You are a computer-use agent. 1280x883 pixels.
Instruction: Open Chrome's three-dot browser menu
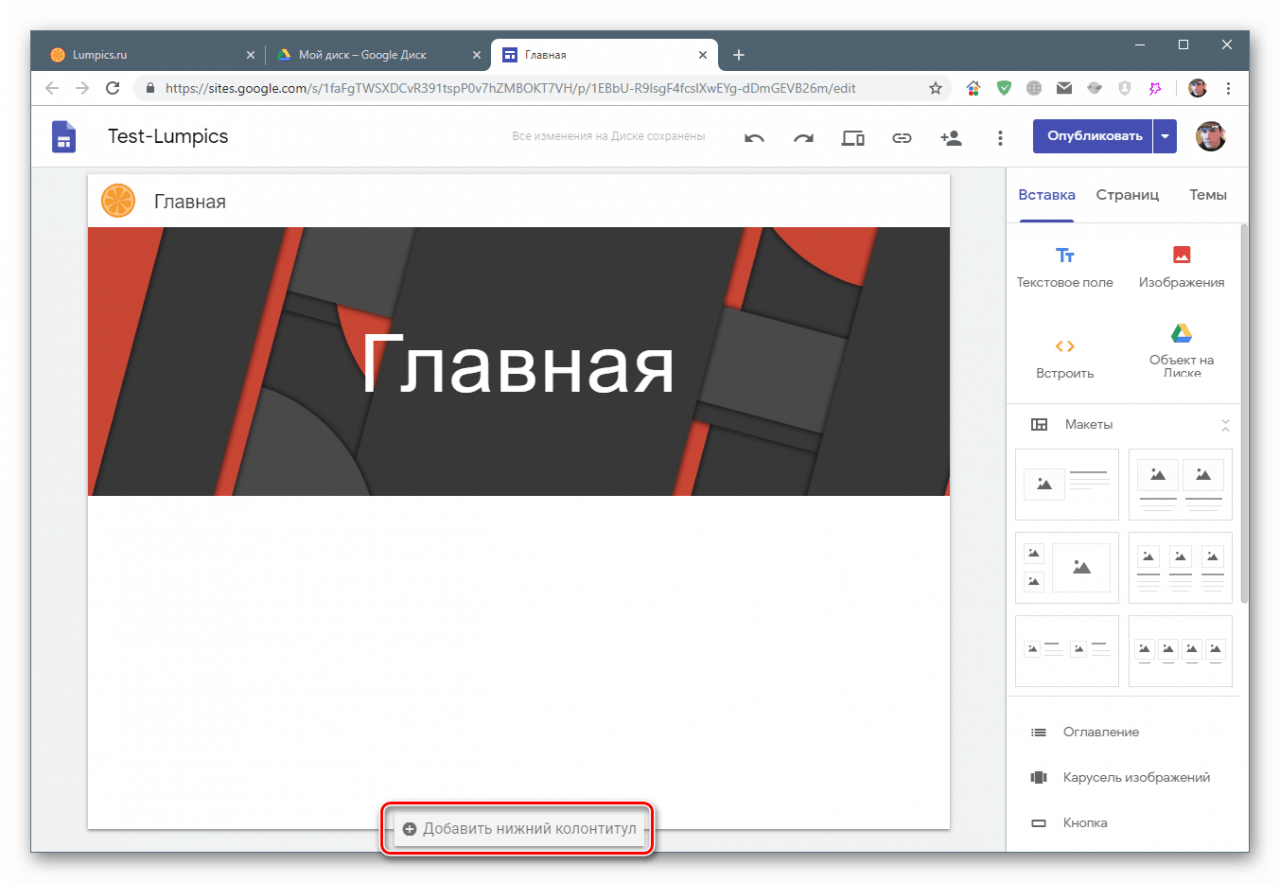coord(1228,88)
